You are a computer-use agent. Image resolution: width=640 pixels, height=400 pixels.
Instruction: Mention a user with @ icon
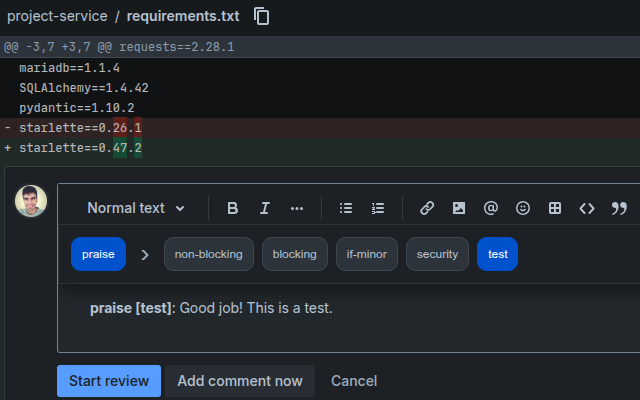coord(491,208)
